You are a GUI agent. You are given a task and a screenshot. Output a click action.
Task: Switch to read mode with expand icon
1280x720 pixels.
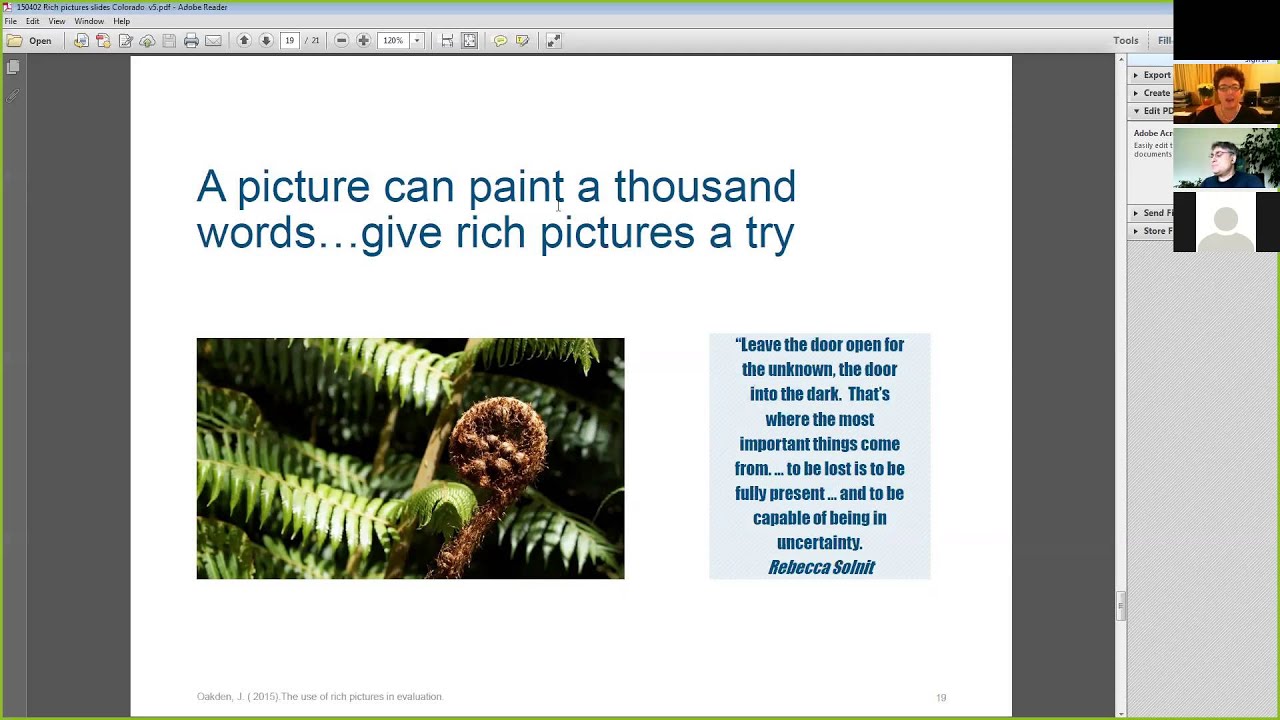553,41
